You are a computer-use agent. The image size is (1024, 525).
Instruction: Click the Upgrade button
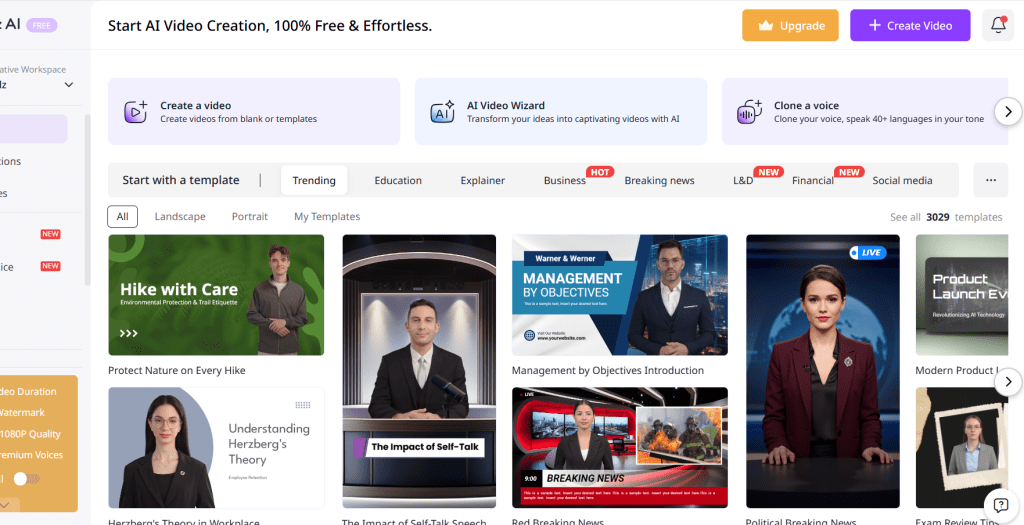[x=790, y=25]
